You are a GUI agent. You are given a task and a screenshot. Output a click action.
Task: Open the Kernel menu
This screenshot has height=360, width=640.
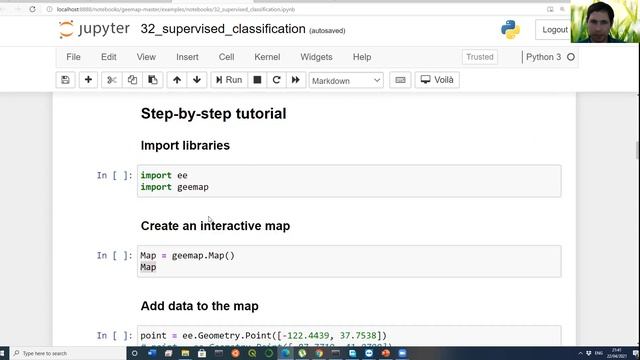(267, 57)
